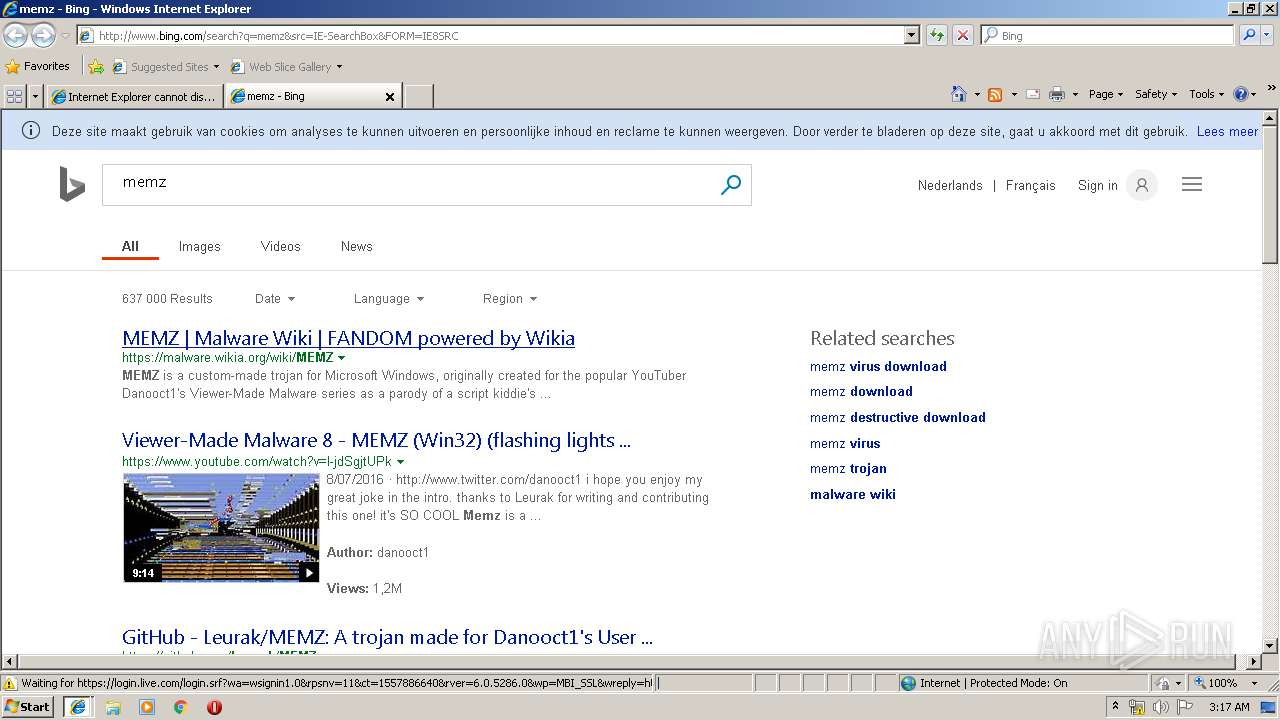Click the Home icon in the command bar

pyautogui.click(x=959, y=94)
